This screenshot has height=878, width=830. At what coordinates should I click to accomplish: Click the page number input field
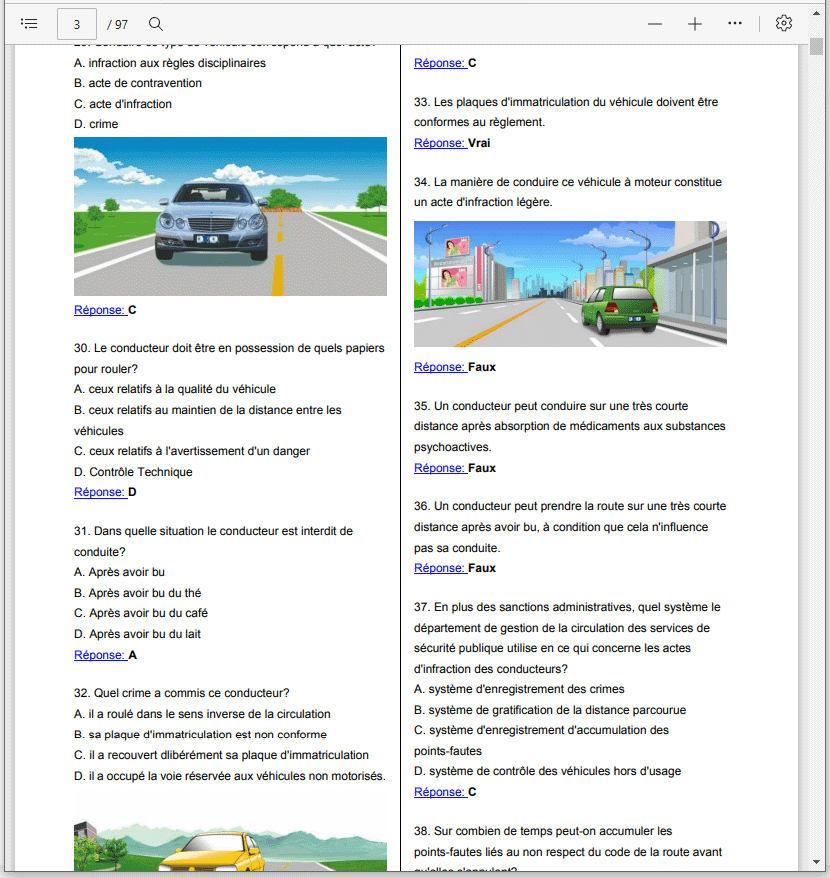point(77,23)
